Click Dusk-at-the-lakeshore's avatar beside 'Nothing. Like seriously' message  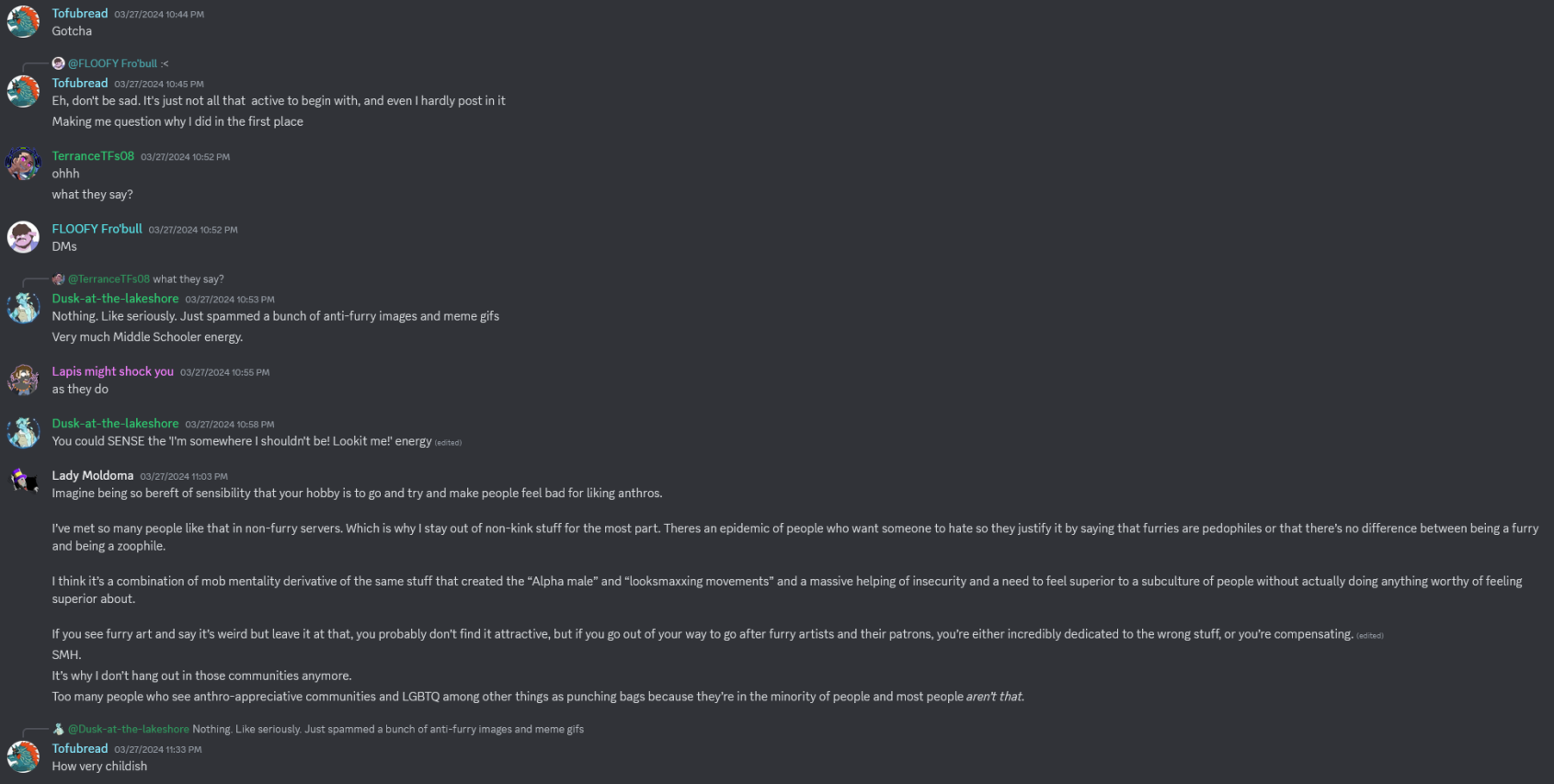pyautogui.click(x=23, y=307)
